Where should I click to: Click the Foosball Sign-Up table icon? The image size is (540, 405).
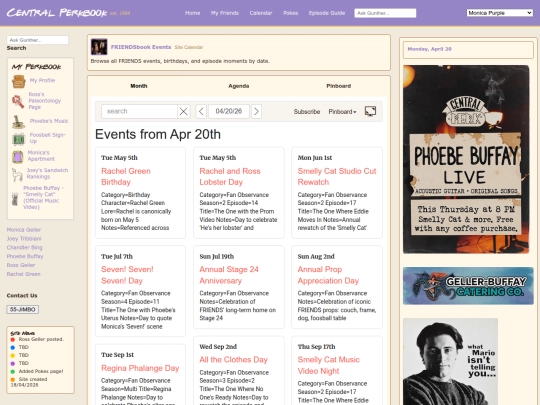(19, 139)
